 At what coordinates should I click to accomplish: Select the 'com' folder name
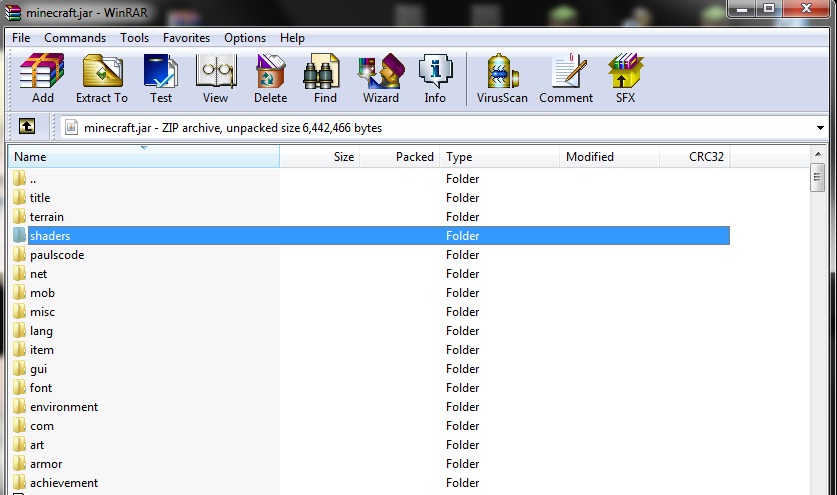click(42, 426)
